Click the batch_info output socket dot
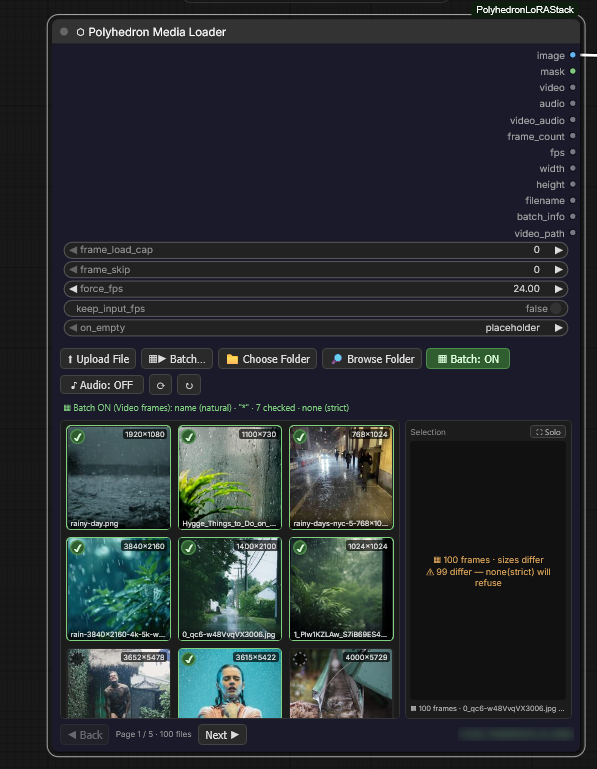This screenshot has height=769, width=597. coord(572,216)
